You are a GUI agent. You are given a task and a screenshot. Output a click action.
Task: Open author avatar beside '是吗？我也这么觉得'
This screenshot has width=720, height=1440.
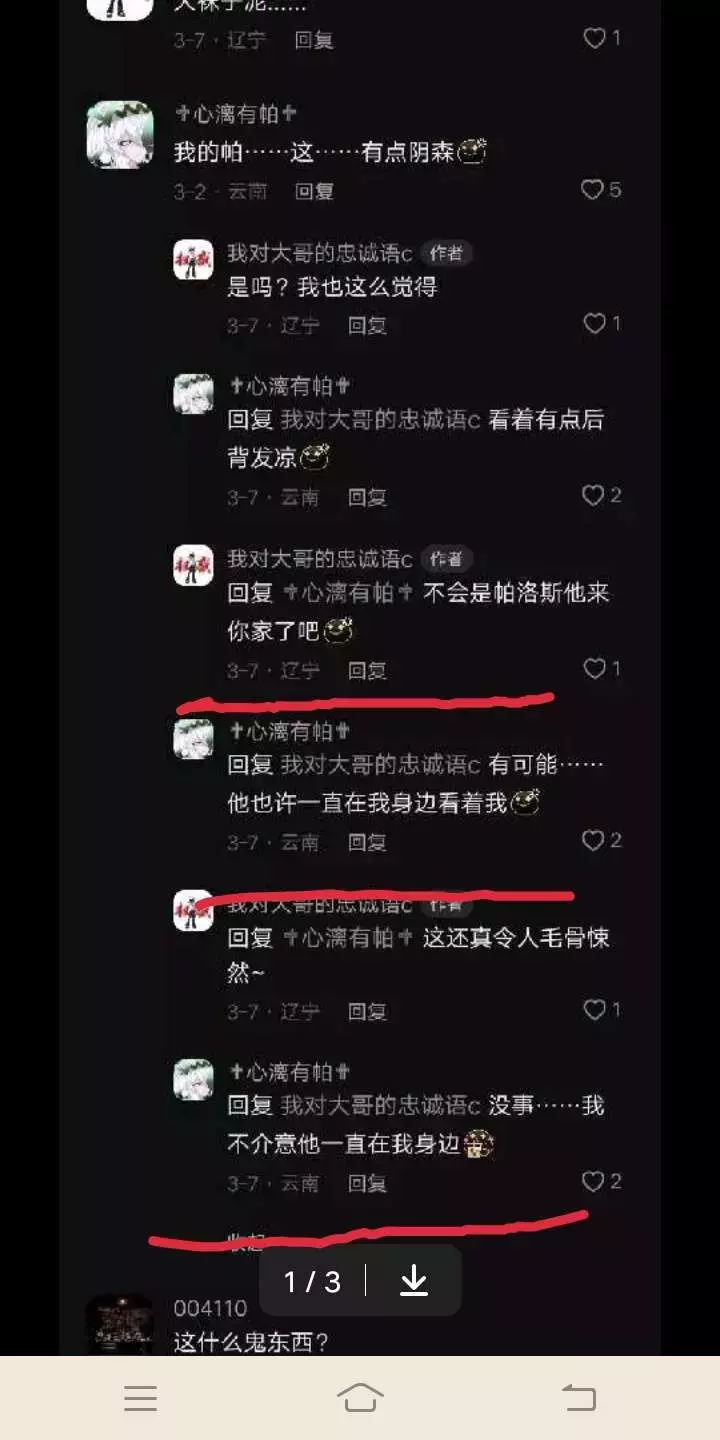coord(193,260)
